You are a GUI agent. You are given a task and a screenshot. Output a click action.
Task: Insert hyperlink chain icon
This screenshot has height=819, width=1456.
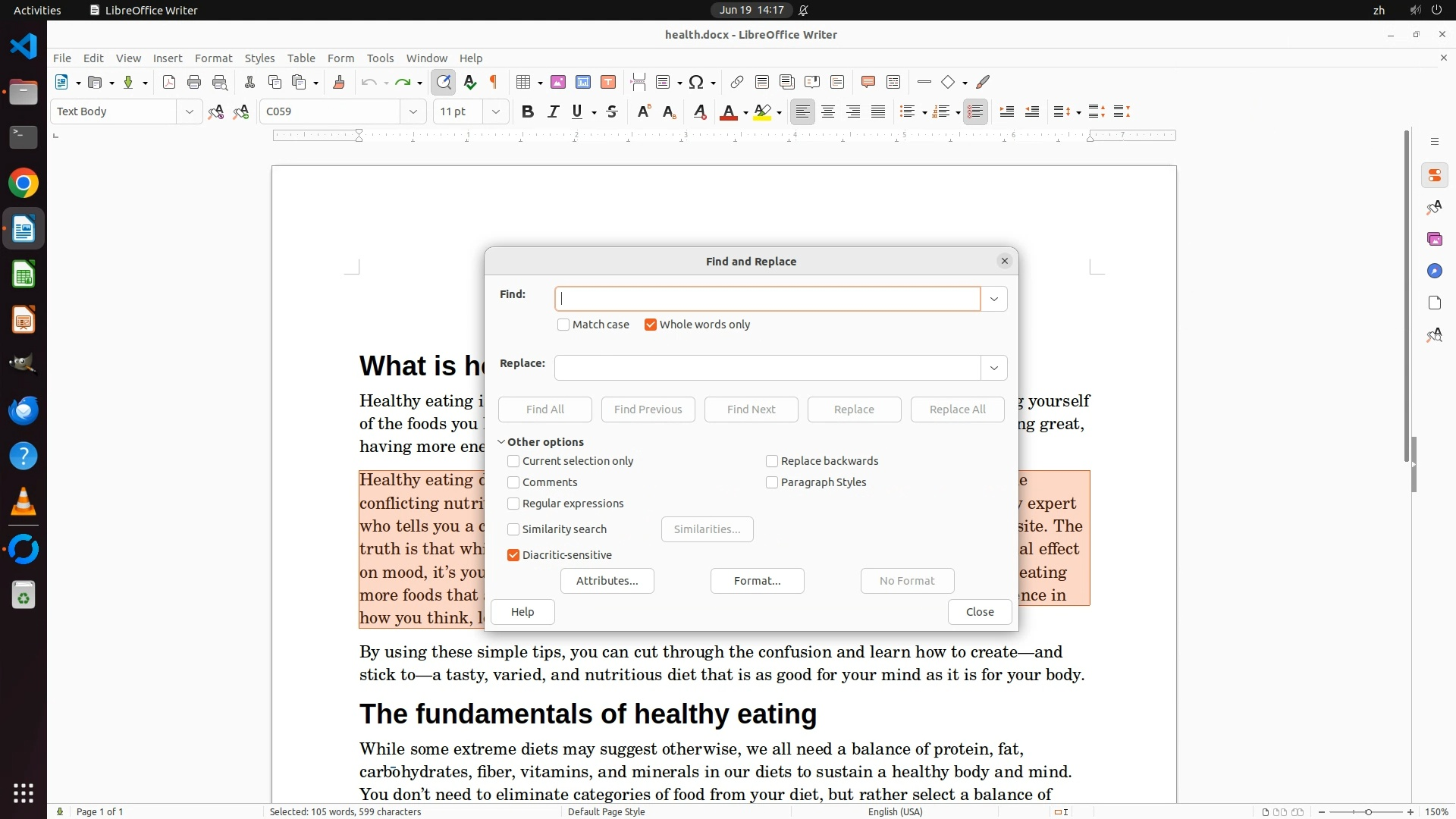(x=736, y=83)
